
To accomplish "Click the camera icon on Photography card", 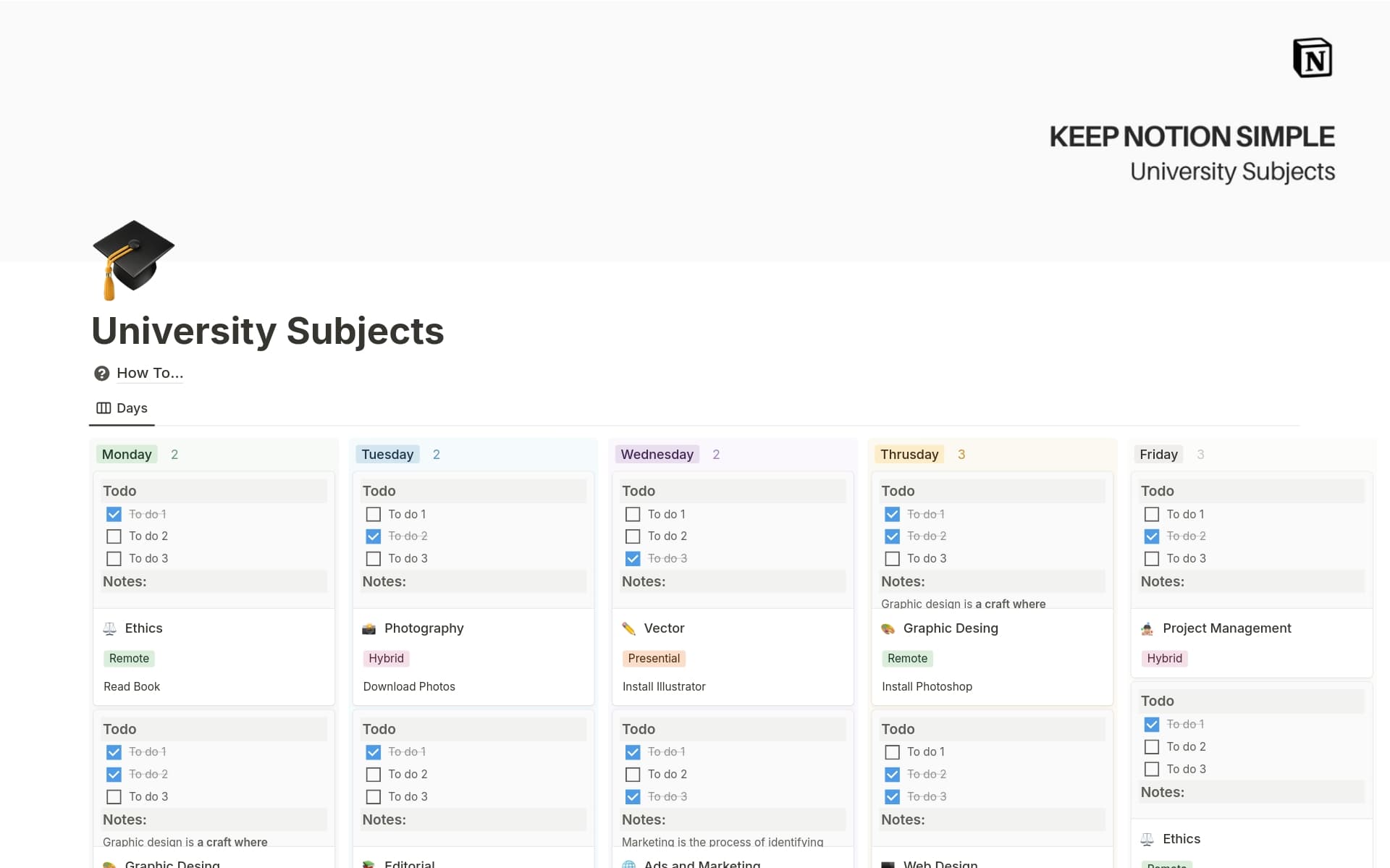I will (x=371, y=628).
